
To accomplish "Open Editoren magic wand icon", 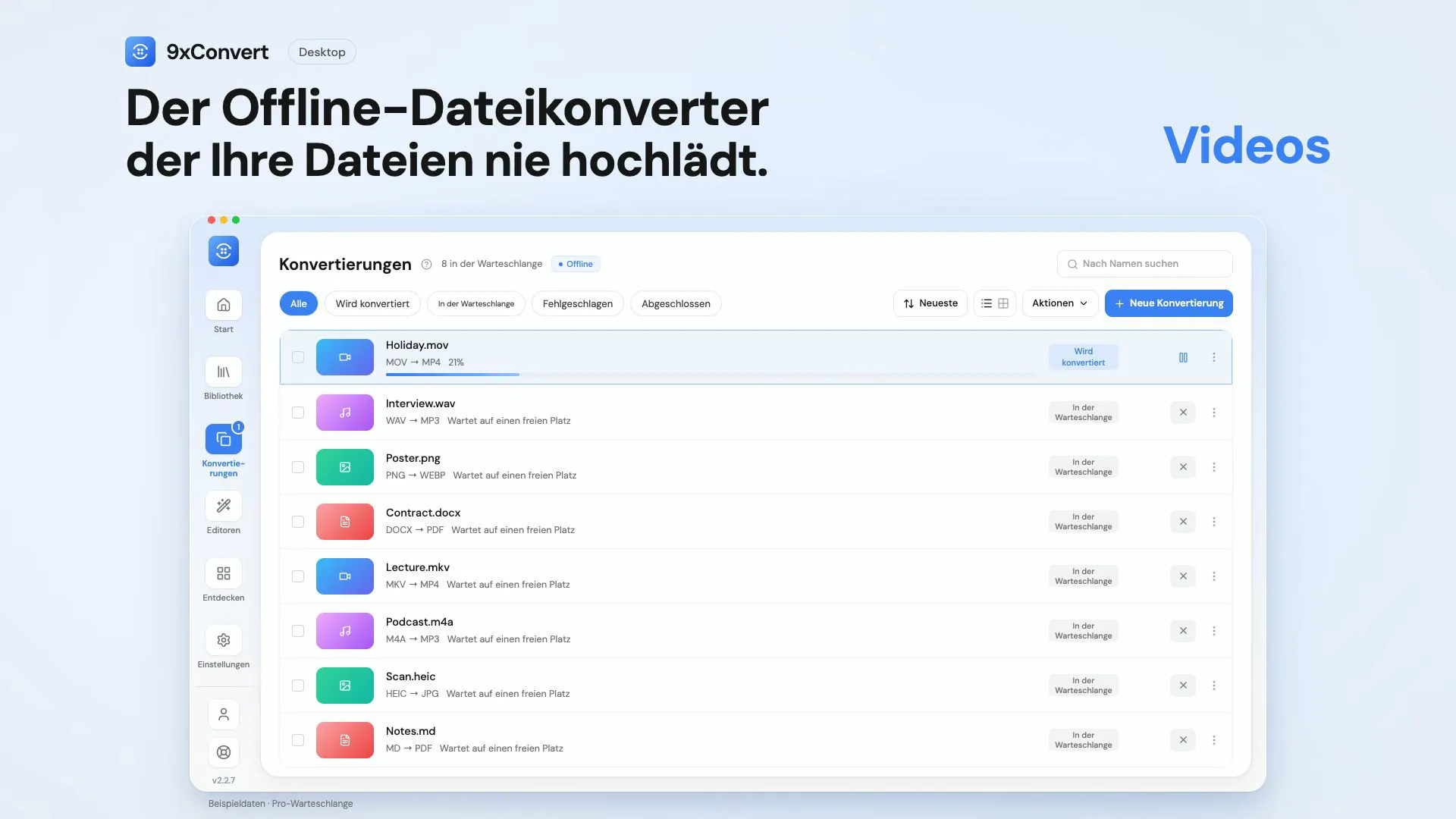I will (223, 506).
